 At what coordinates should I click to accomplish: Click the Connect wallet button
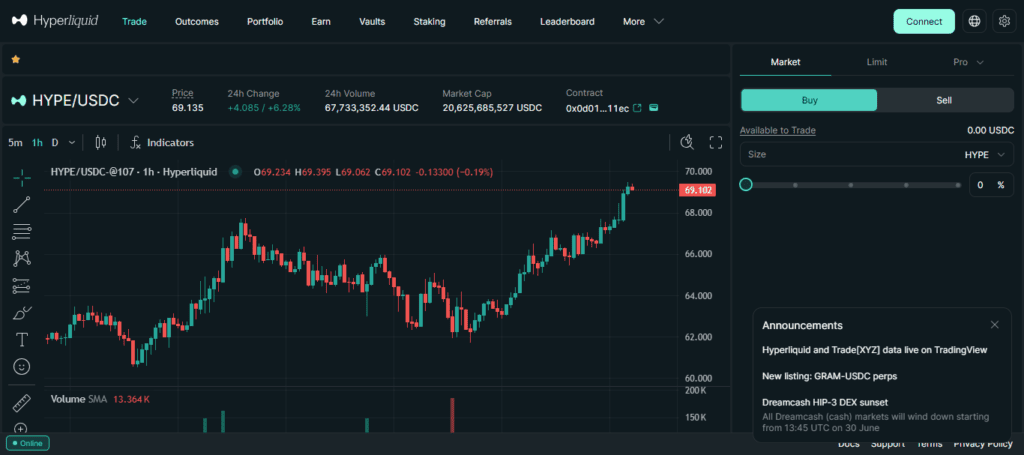click(x=924, y=22)
